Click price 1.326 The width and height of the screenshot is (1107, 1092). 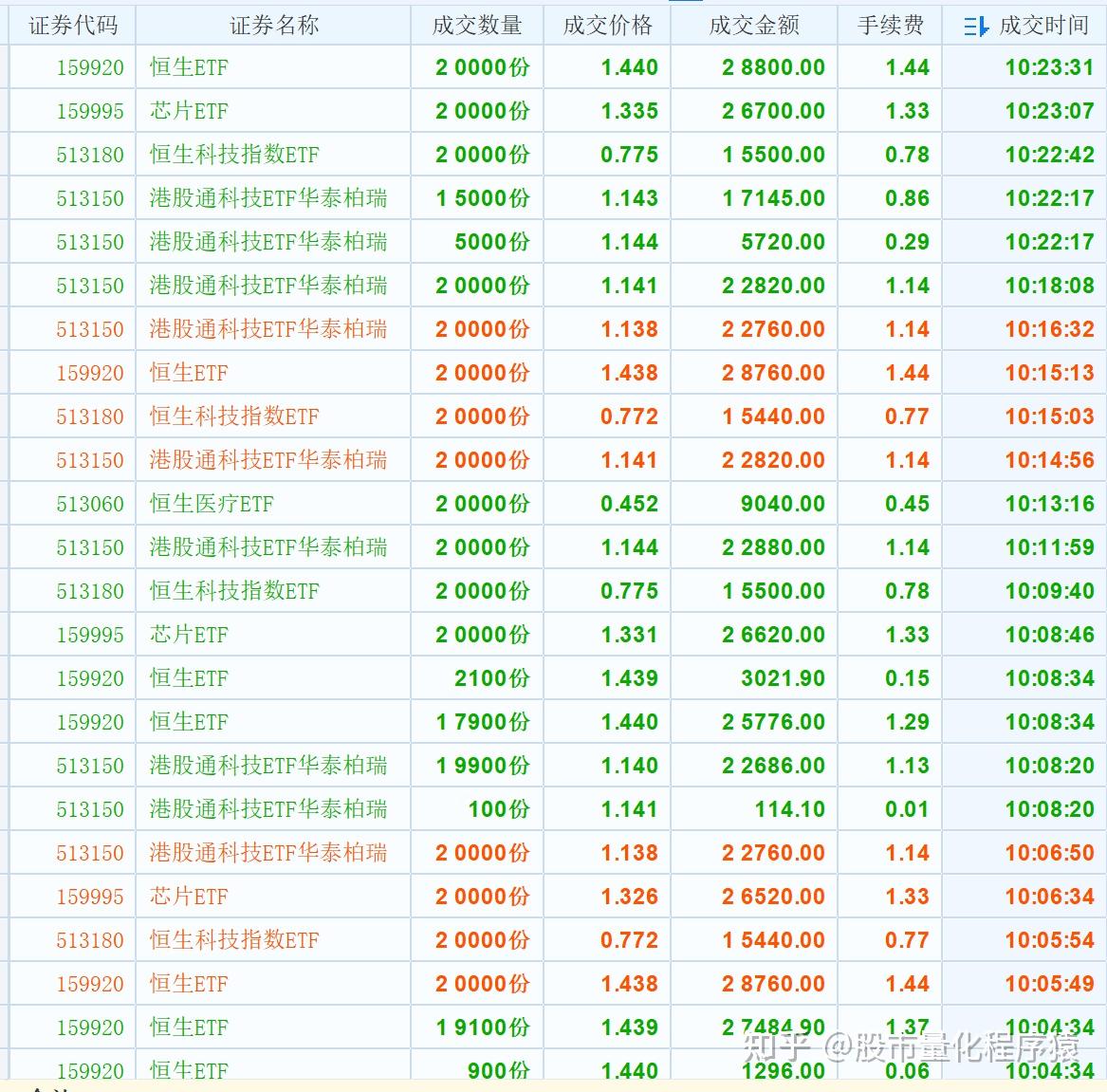pyautogui.click(x=629, y=898)
